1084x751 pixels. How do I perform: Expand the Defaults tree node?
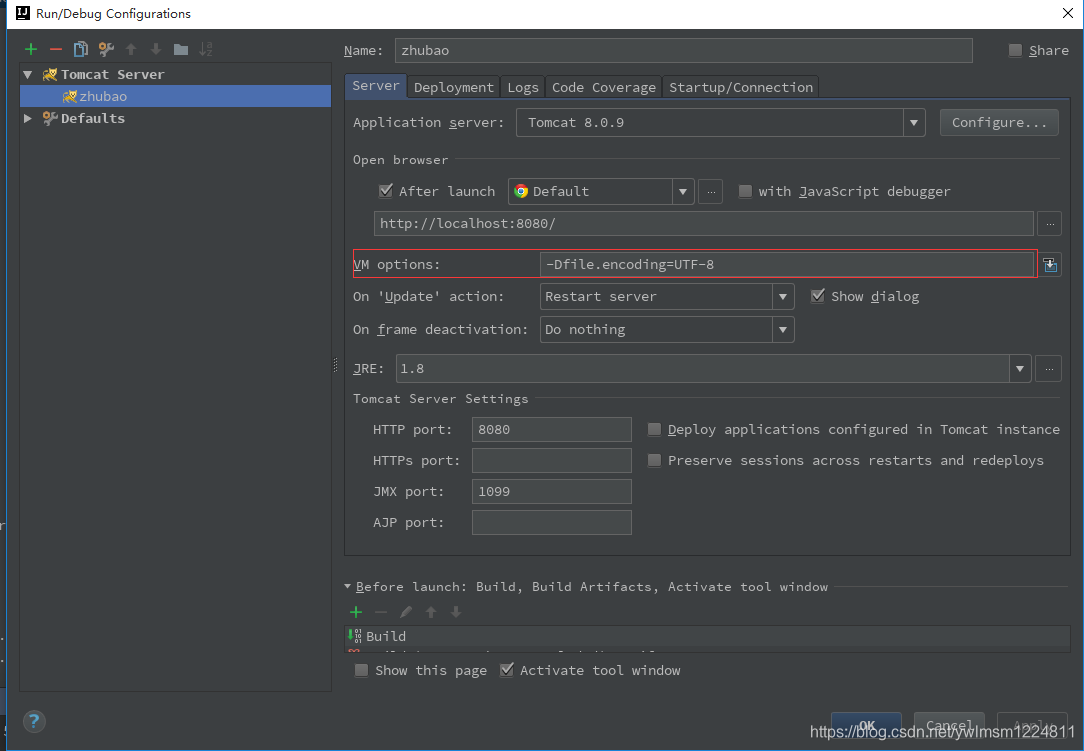[x=28, y=118]
